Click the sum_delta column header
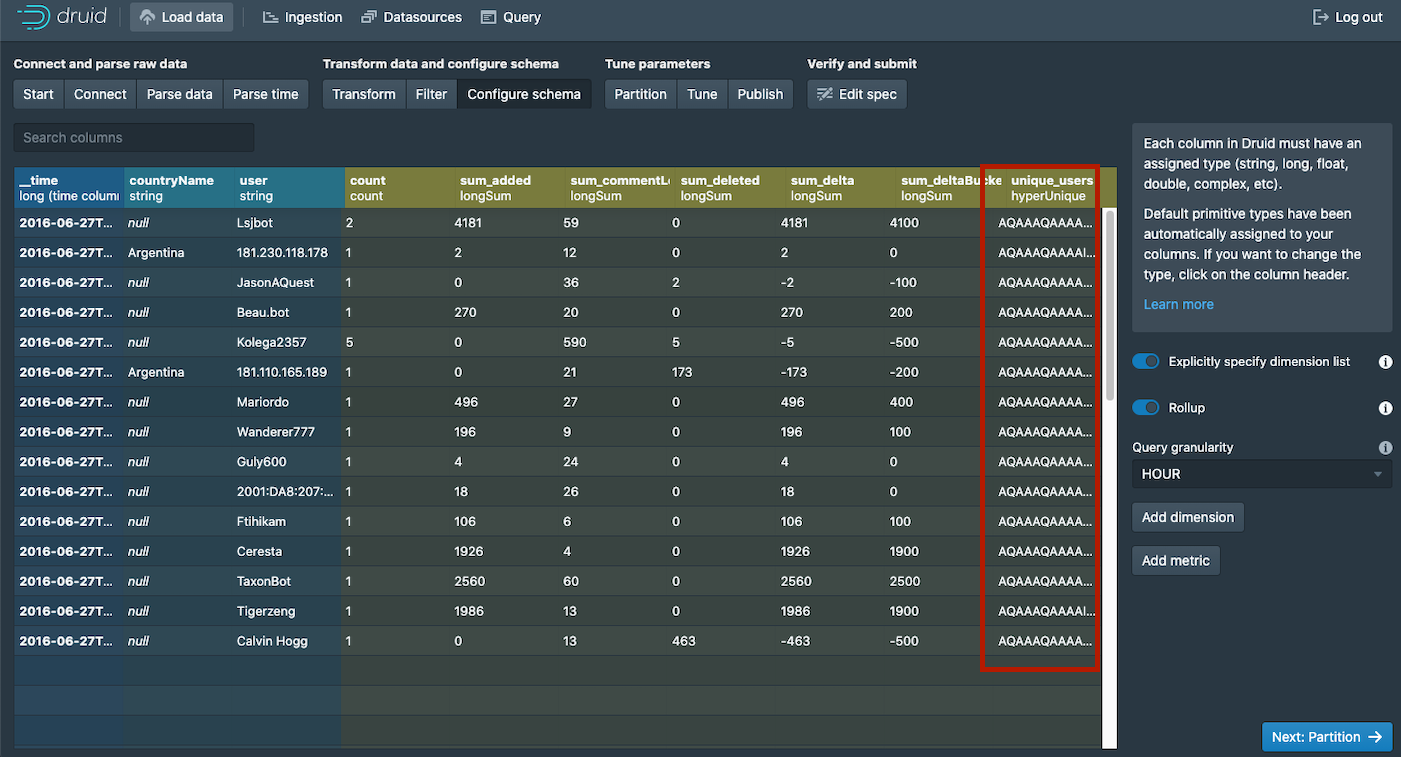 (x=839, y=188)
